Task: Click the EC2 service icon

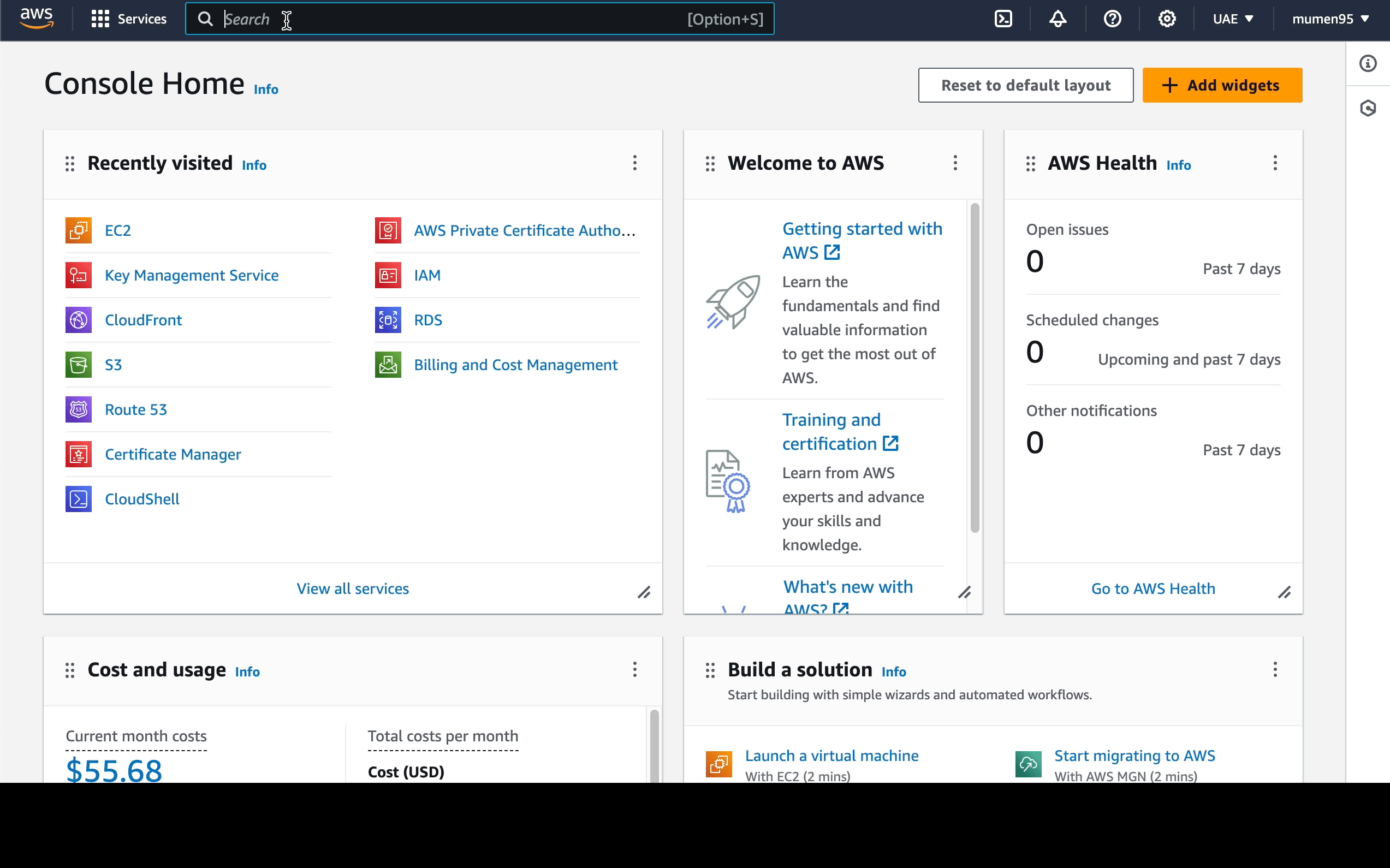Action: click(79, 230)
